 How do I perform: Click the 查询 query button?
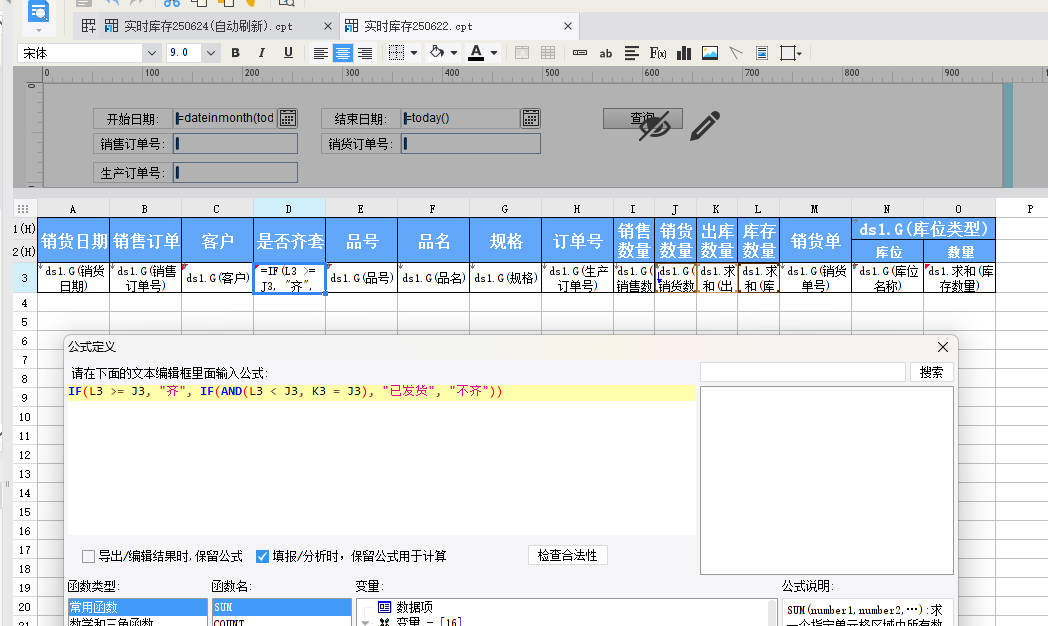point(642,118)
